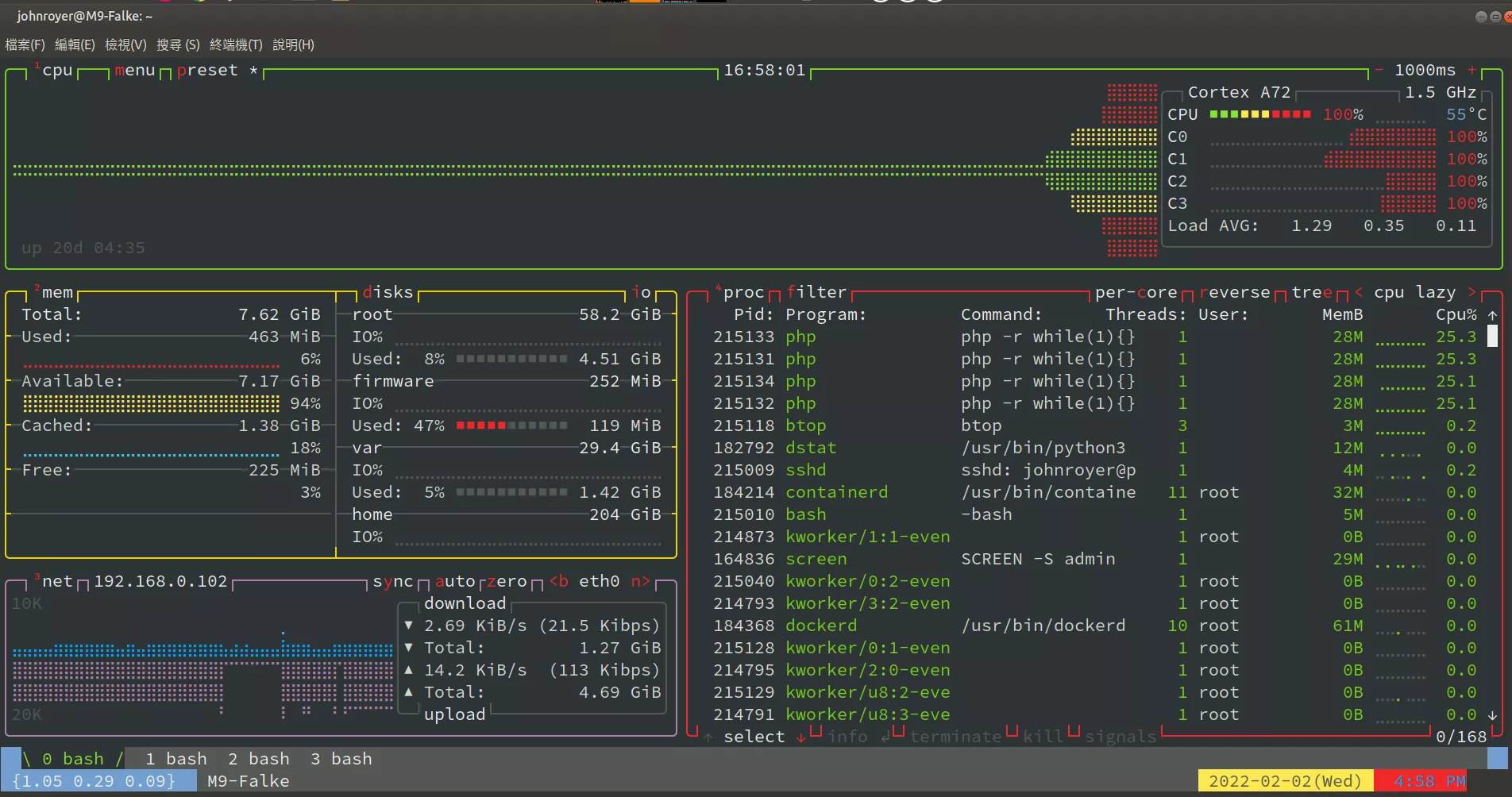Screen dimensions: 1512x797
Task: Click the Load AVG readout
Action: (x=1321, y=225)
